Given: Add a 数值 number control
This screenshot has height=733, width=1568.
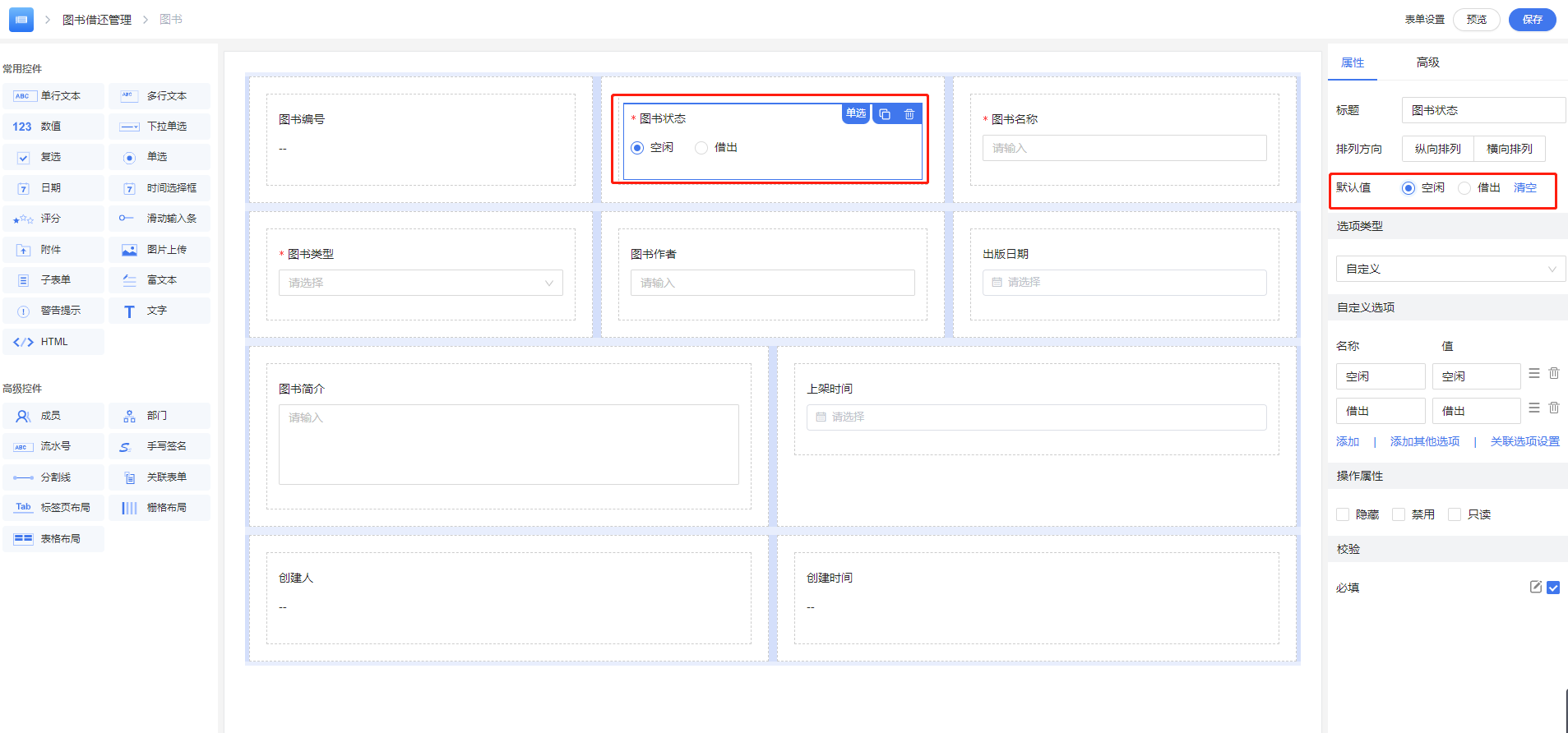Looking at the screenshot, I should click(53, 127).
